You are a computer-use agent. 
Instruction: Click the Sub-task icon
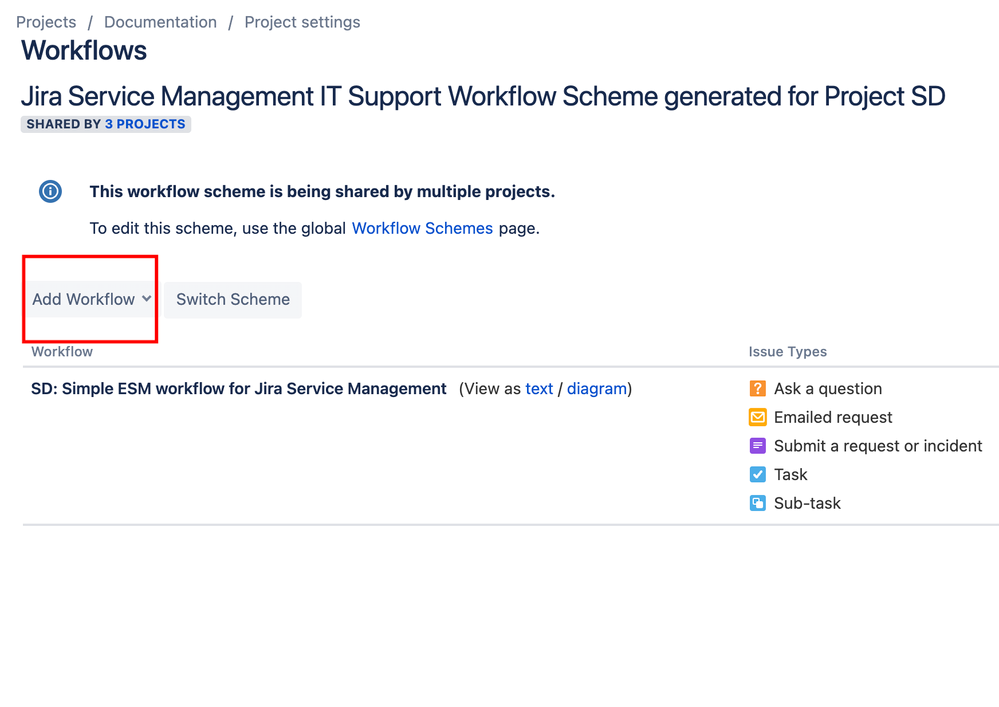coord(758,503)
